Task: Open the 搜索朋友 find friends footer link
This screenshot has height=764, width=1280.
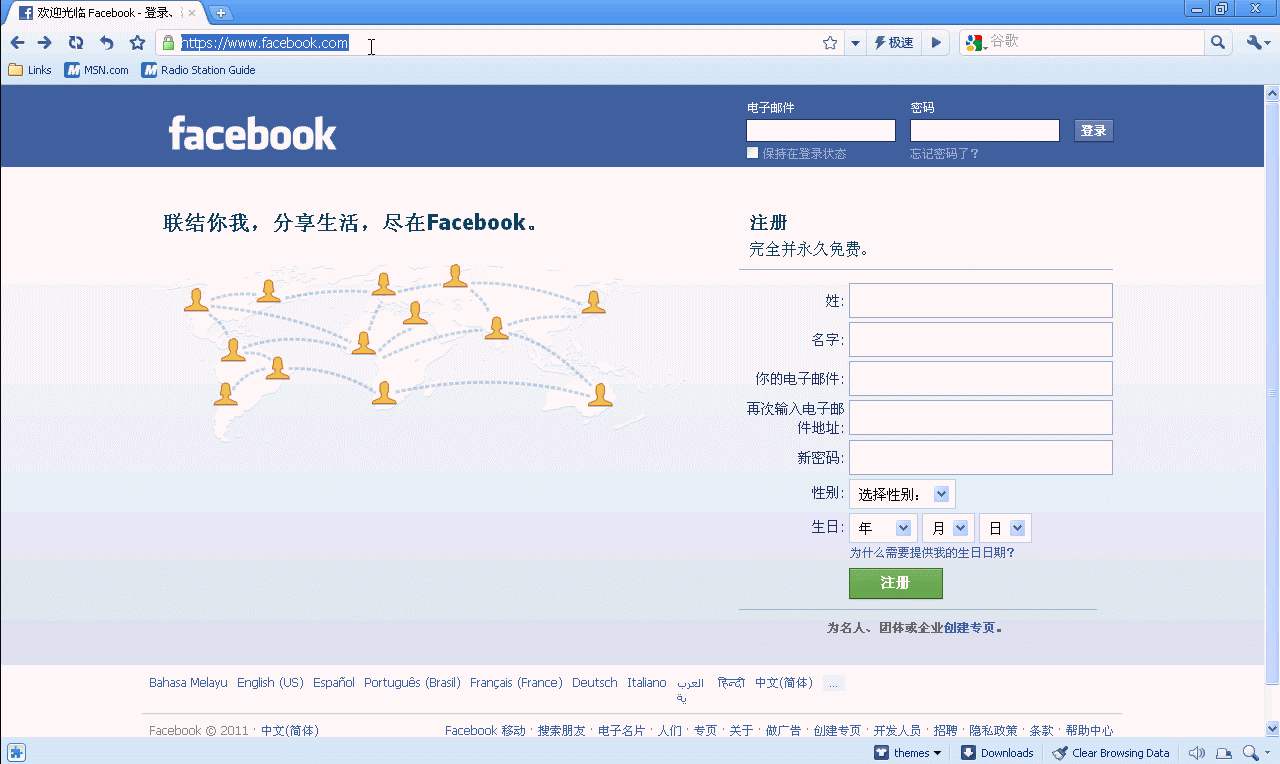Action: coord(562,731)
